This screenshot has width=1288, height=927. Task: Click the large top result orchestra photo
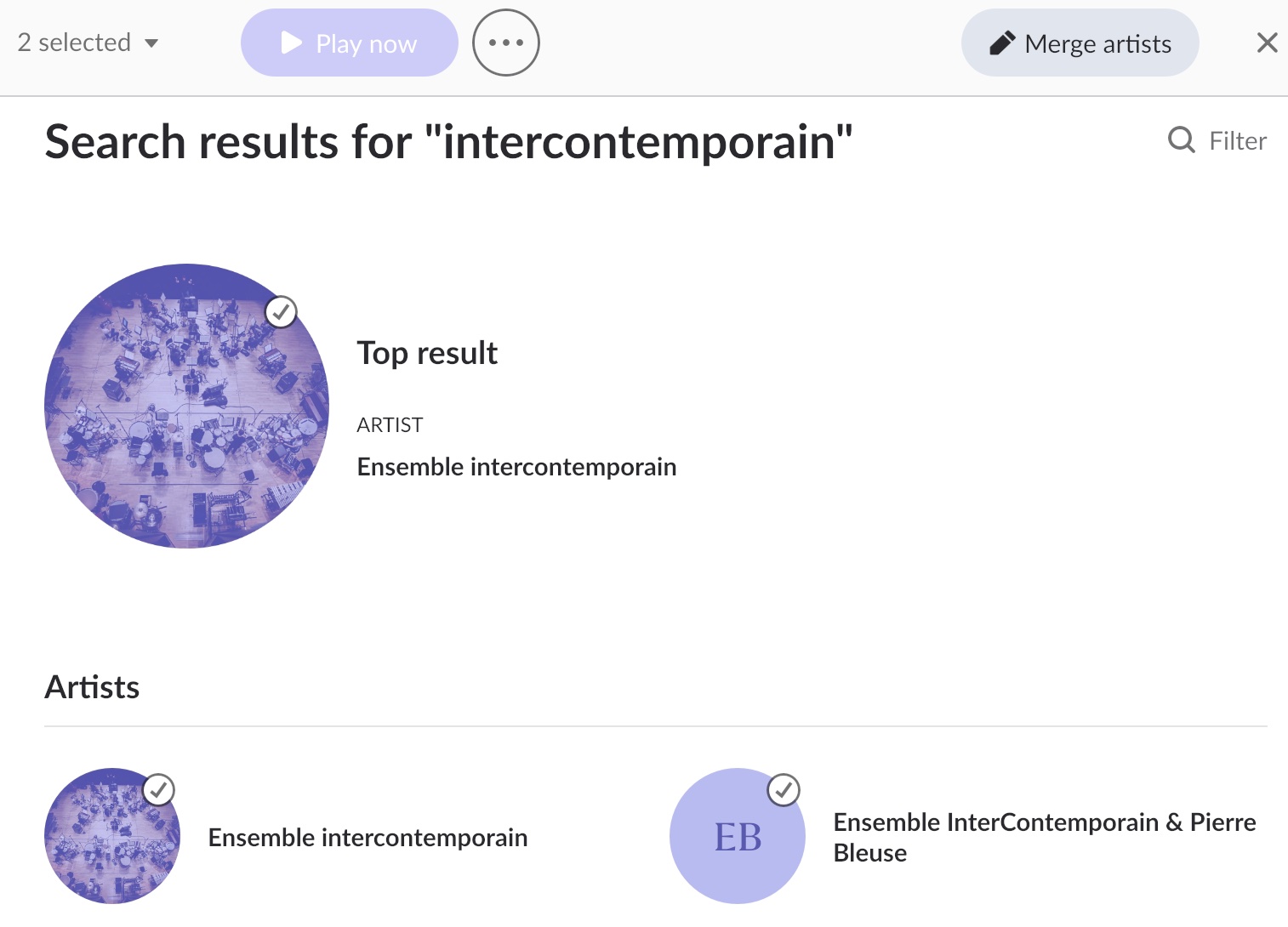pyautogui.click(x=186, y=407)
